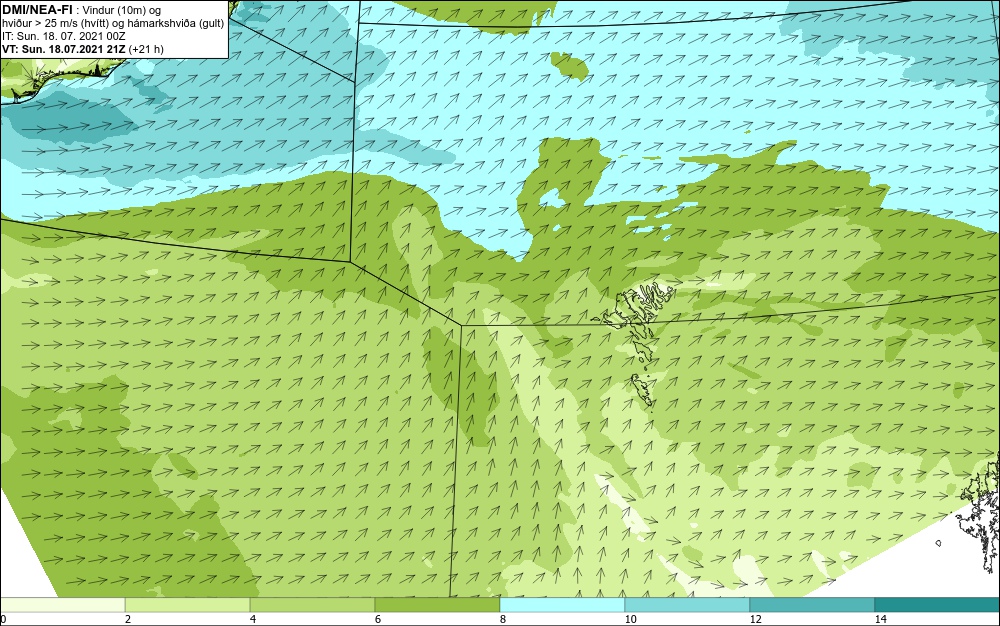
Task: Click the 12–14 m/s legend color swatch
Action: pos(812,605)
